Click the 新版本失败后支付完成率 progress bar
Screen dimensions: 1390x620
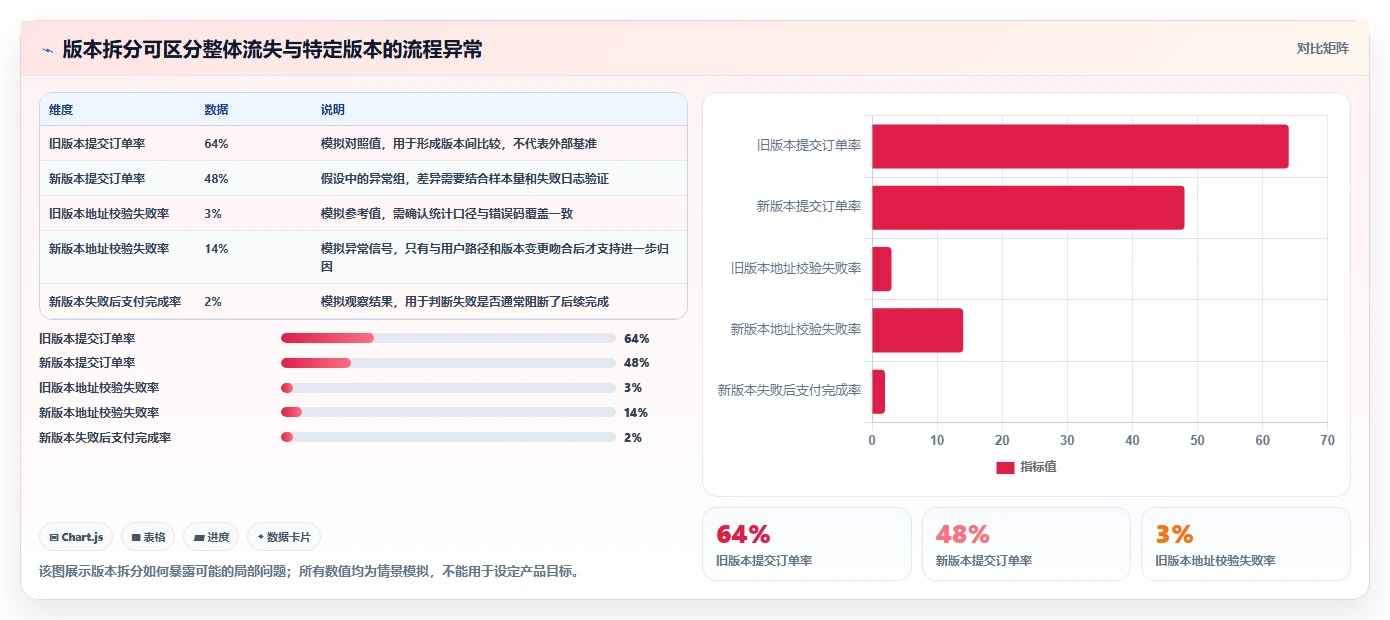tap(448, 437)
